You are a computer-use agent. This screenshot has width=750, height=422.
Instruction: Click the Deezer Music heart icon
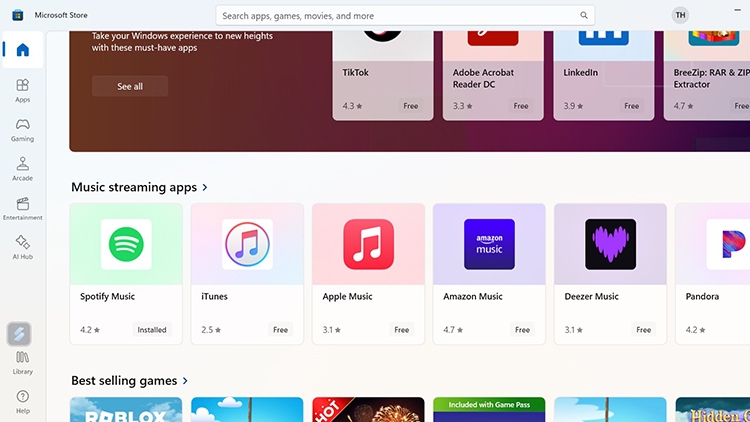(x=610, y=244)
